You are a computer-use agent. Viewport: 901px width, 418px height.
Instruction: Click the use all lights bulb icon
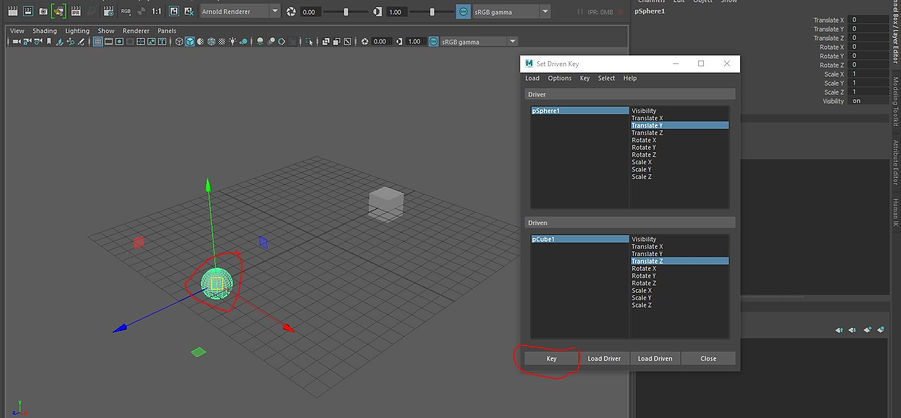232,41
